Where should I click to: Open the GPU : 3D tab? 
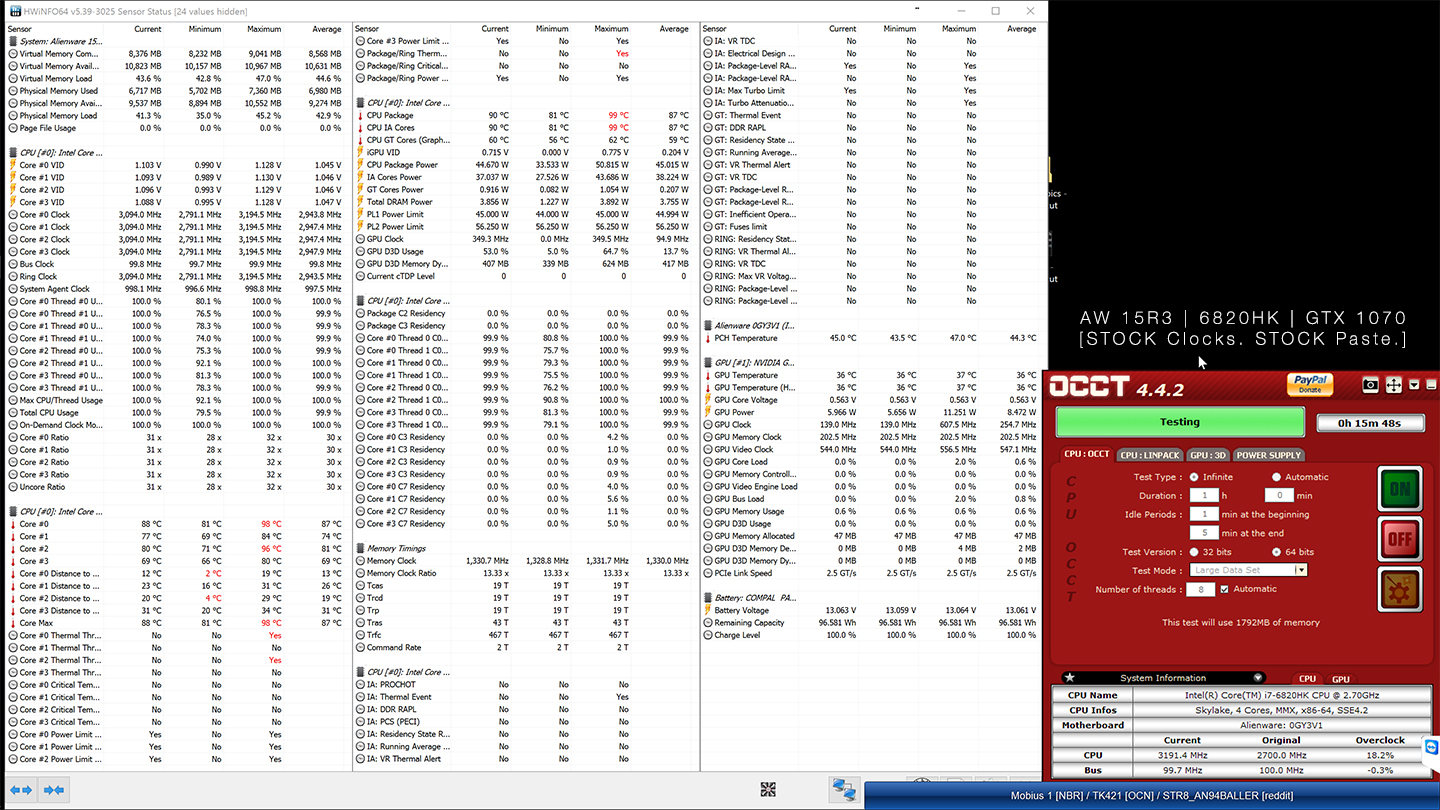click(1207, 455)
